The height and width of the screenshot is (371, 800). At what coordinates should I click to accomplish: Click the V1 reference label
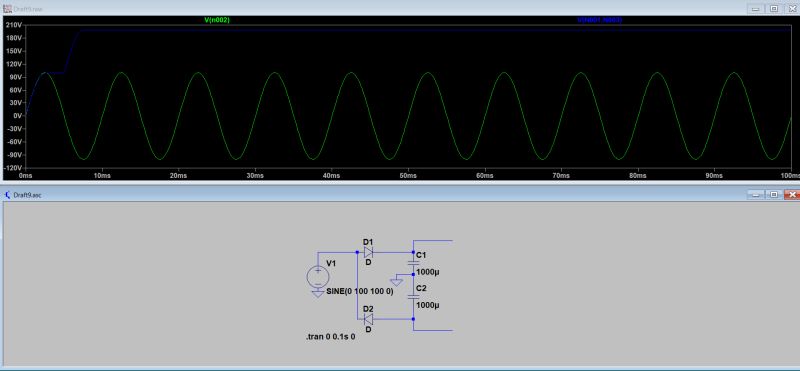[x=331, y=263]
